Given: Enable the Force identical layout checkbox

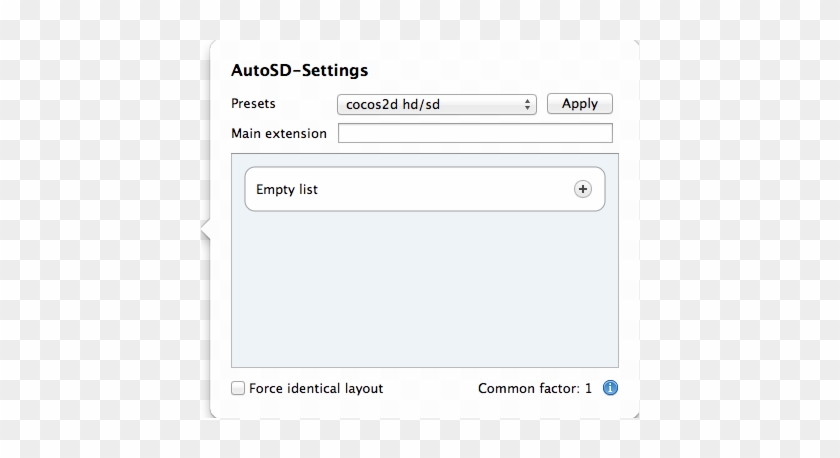Looking at the screenshot, I should (238, 388).
